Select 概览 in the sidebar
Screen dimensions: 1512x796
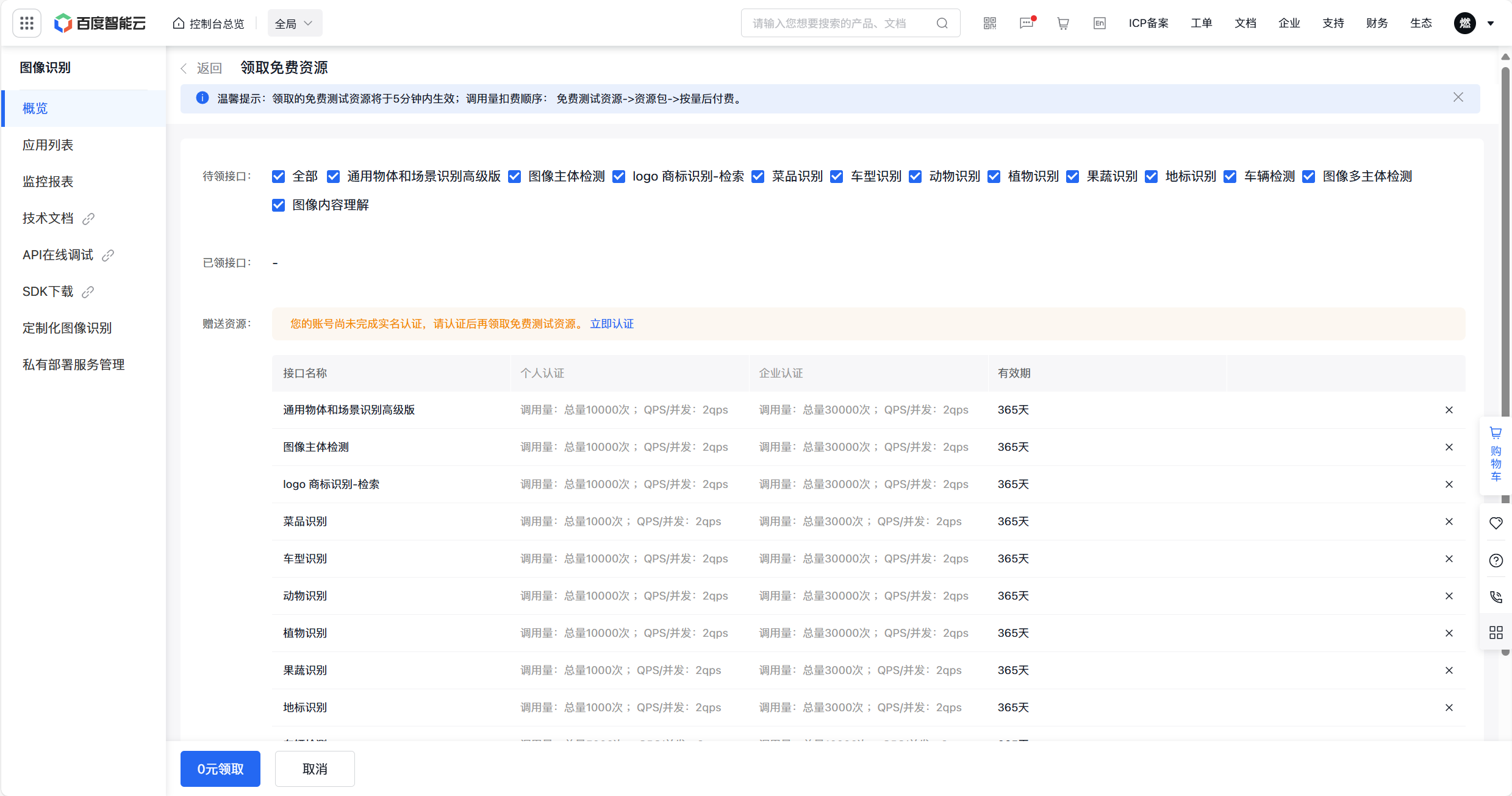[84, 109]
